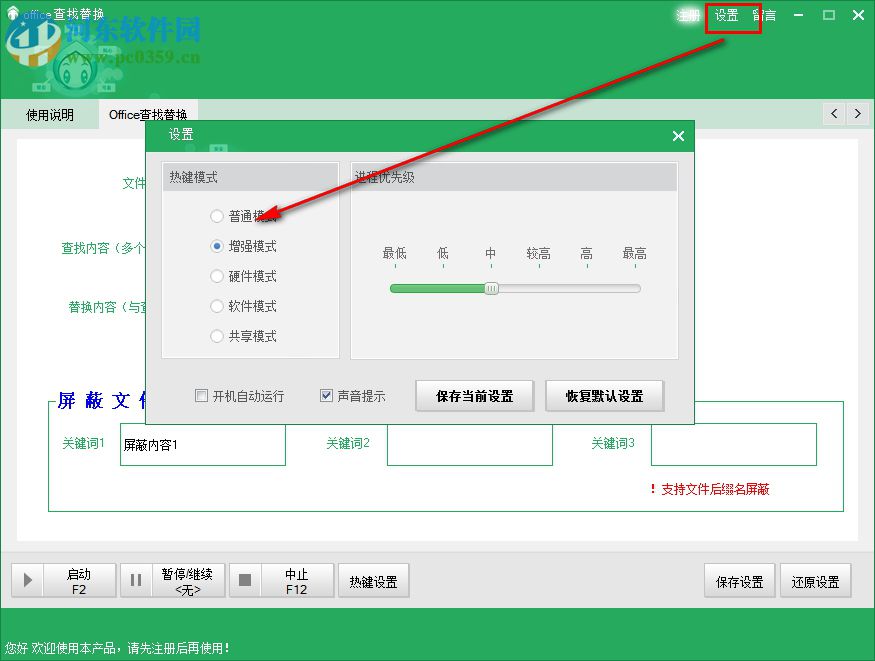Screen dimensions: 875x661
Task: Select the 普通模式 radio button
Action: [216, 216]
